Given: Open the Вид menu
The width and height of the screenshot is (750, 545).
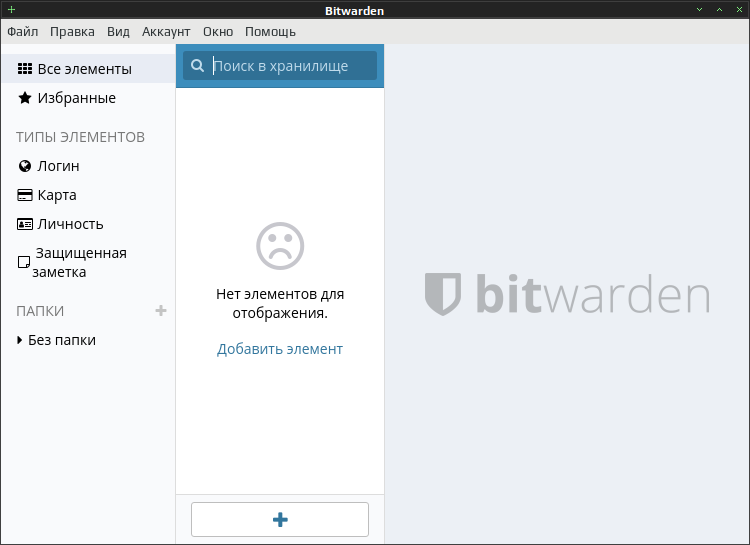Looking at the screenshot, I should [118, 32].
